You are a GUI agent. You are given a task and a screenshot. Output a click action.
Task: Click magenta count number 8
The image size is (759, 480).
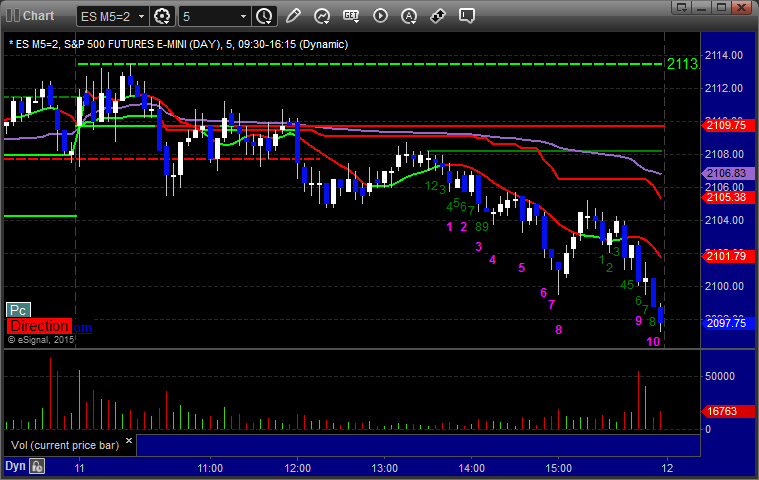click(x=558, y=330)
